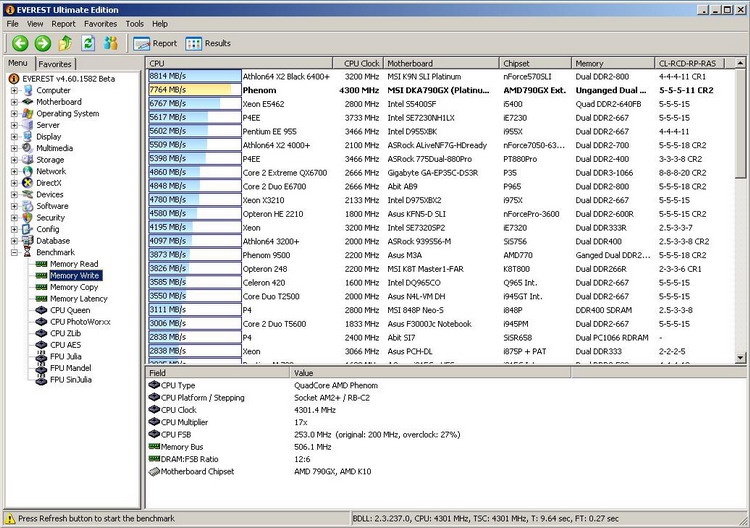Expand the Network tree node
Screen dimensions: 750x528
[14, 171]
